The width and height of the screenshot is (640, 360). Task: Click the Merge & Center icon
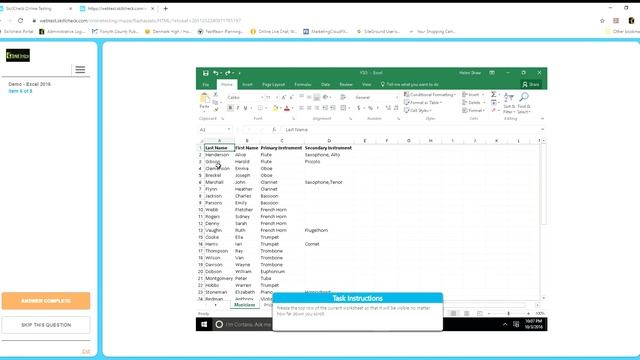click(x=343, y=108)
